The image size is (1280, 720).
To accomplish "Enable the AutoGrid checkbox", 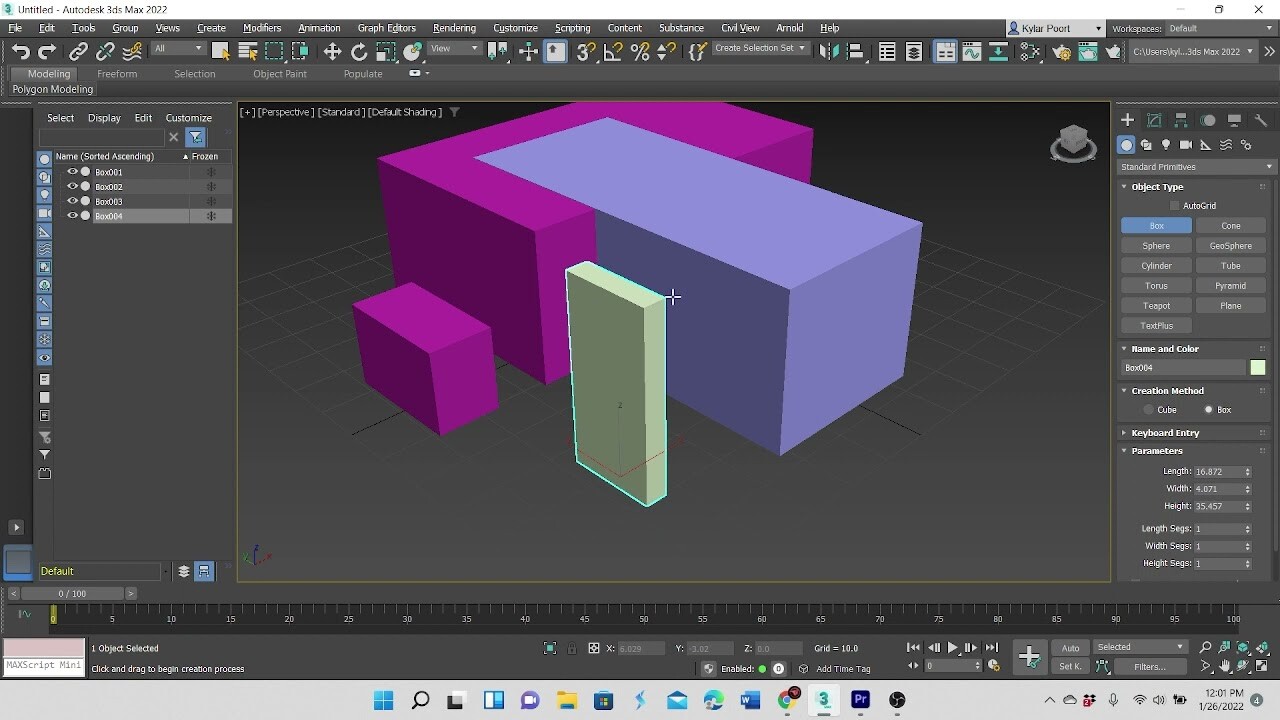I will [x=1175, y=206].
